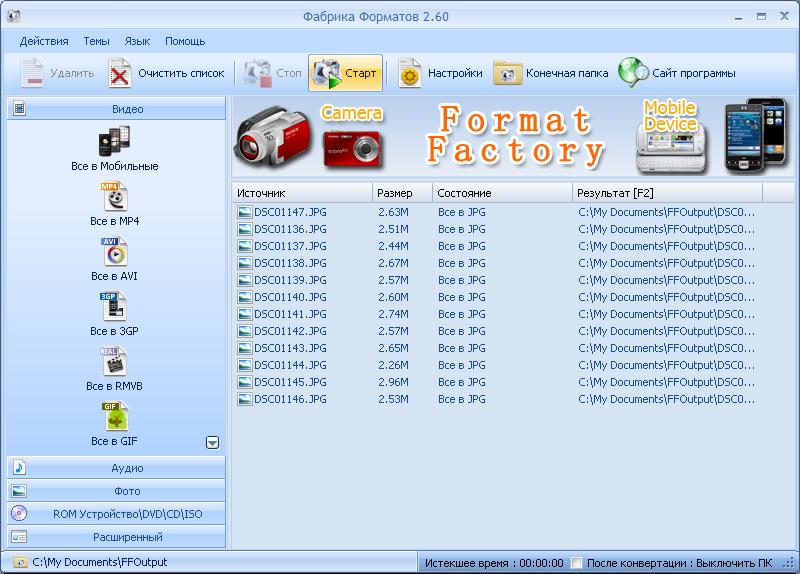The height and width of the screenshot is (574, 800).
Task: Click the output folder icon in status bar
Action: [20, 562]
